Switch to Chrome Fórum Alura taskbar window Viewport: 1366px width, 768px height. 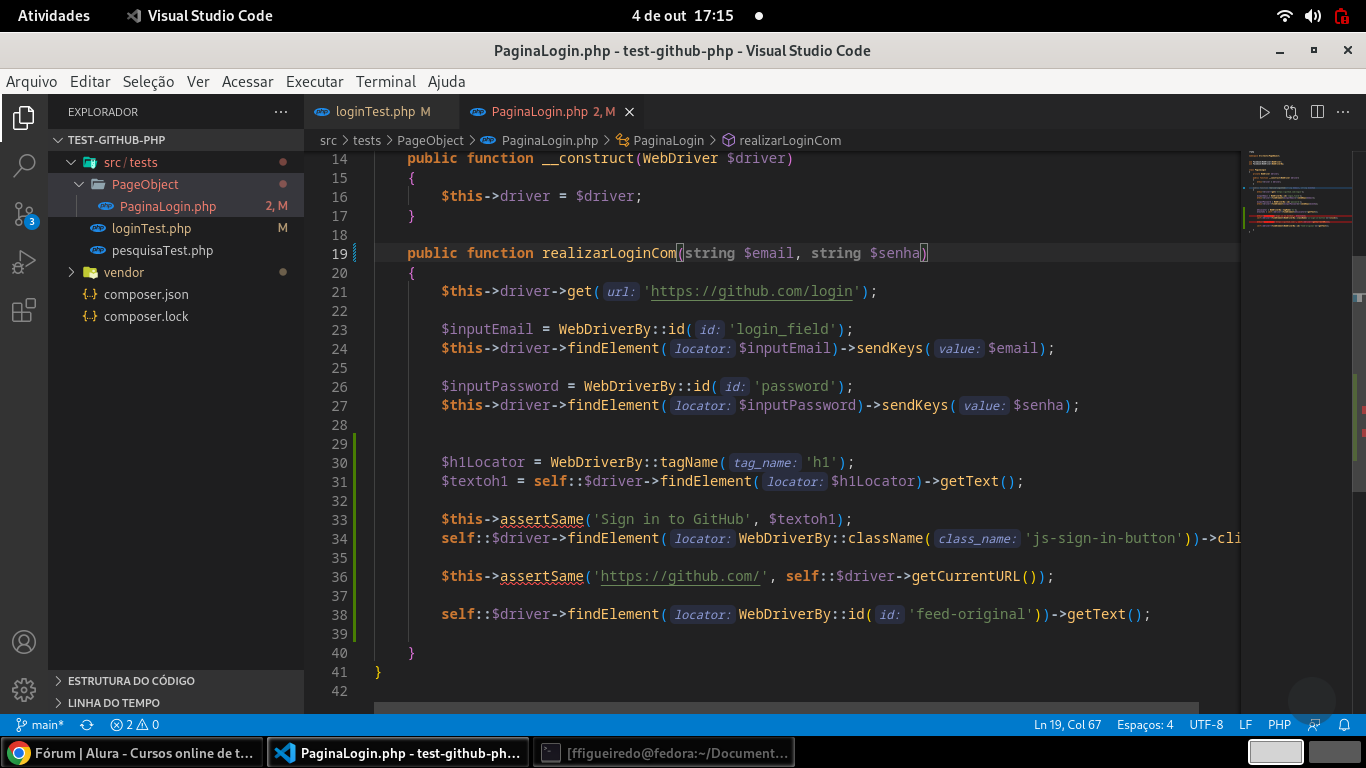pyautogui.click(x=132, y=753)
